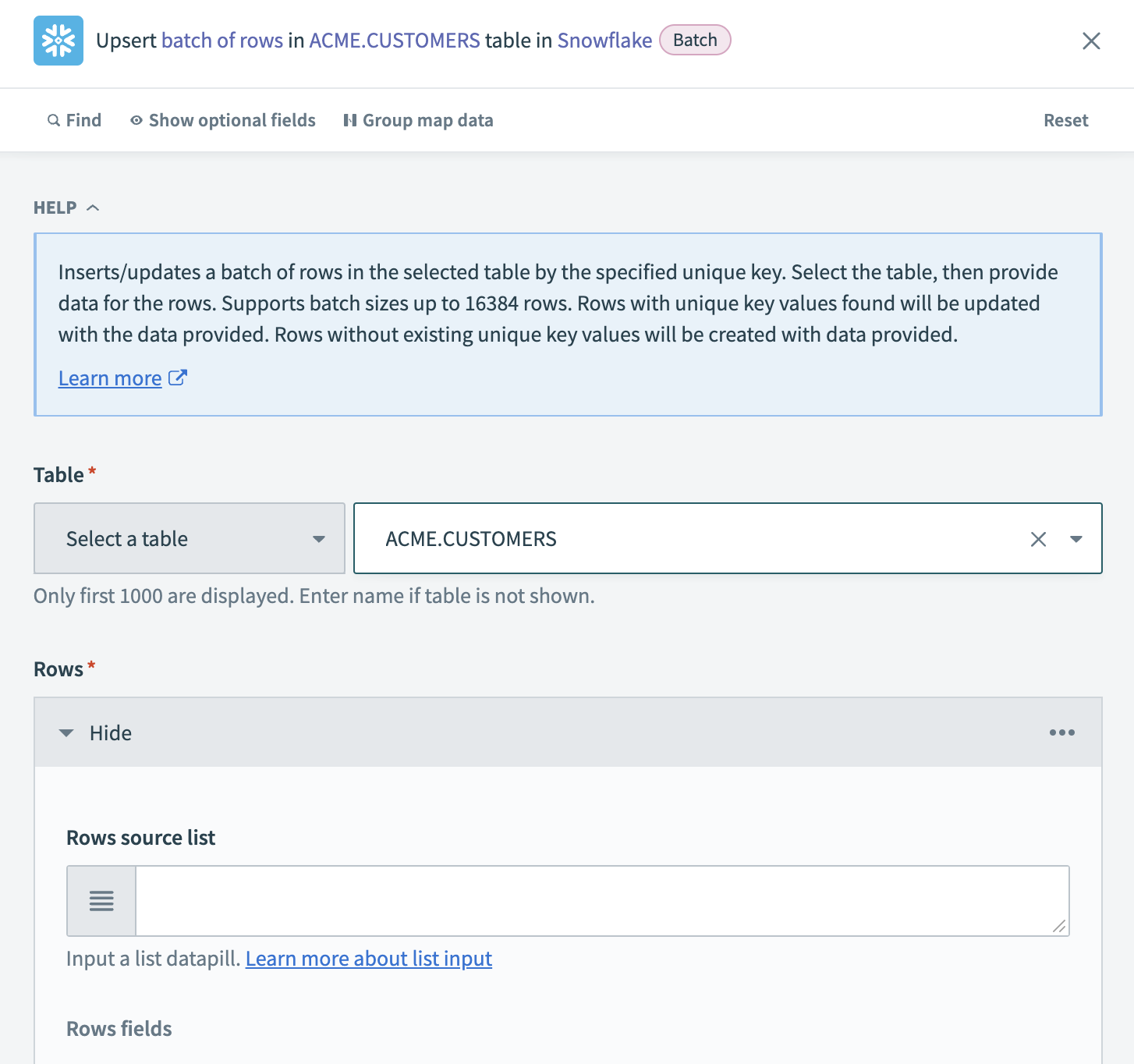Image resolution: width=1134 pixels, height=1064 pixels.
Task: Open the Rows three-dots options menu
Action: (x=1061, y=732)
